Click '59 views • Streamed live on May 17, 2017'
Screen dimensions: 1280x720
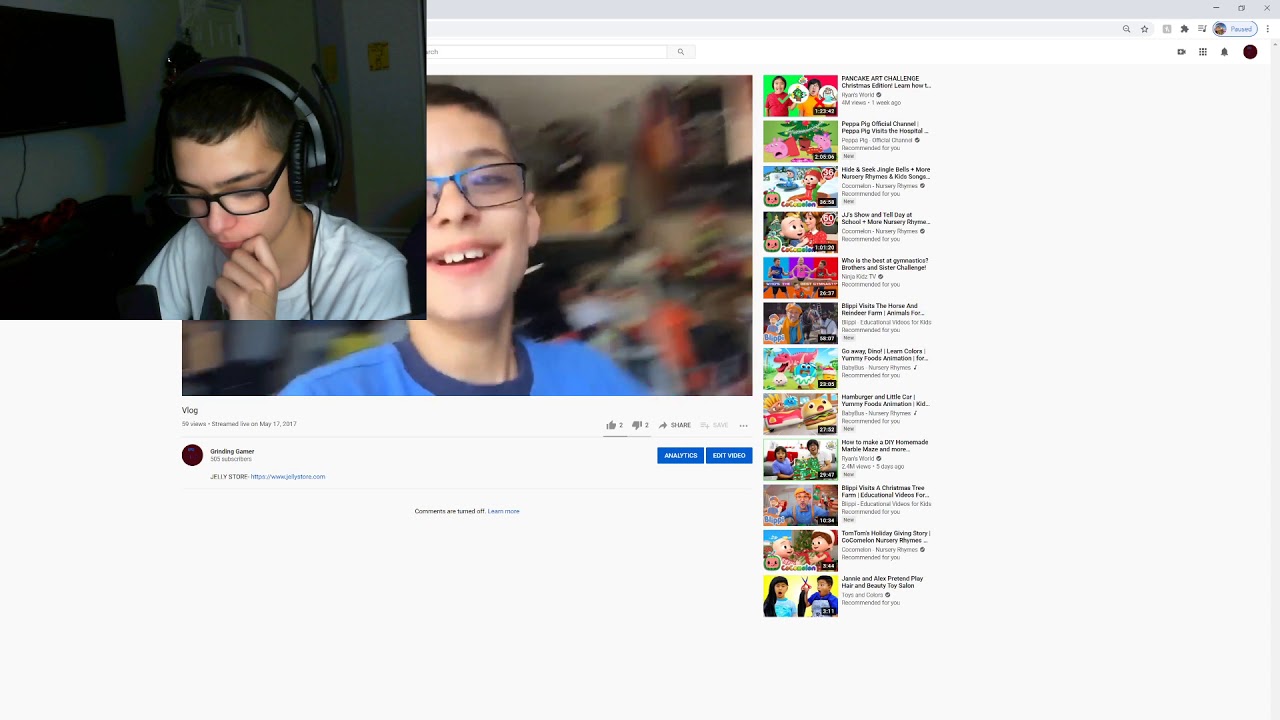tap(239, 424)
